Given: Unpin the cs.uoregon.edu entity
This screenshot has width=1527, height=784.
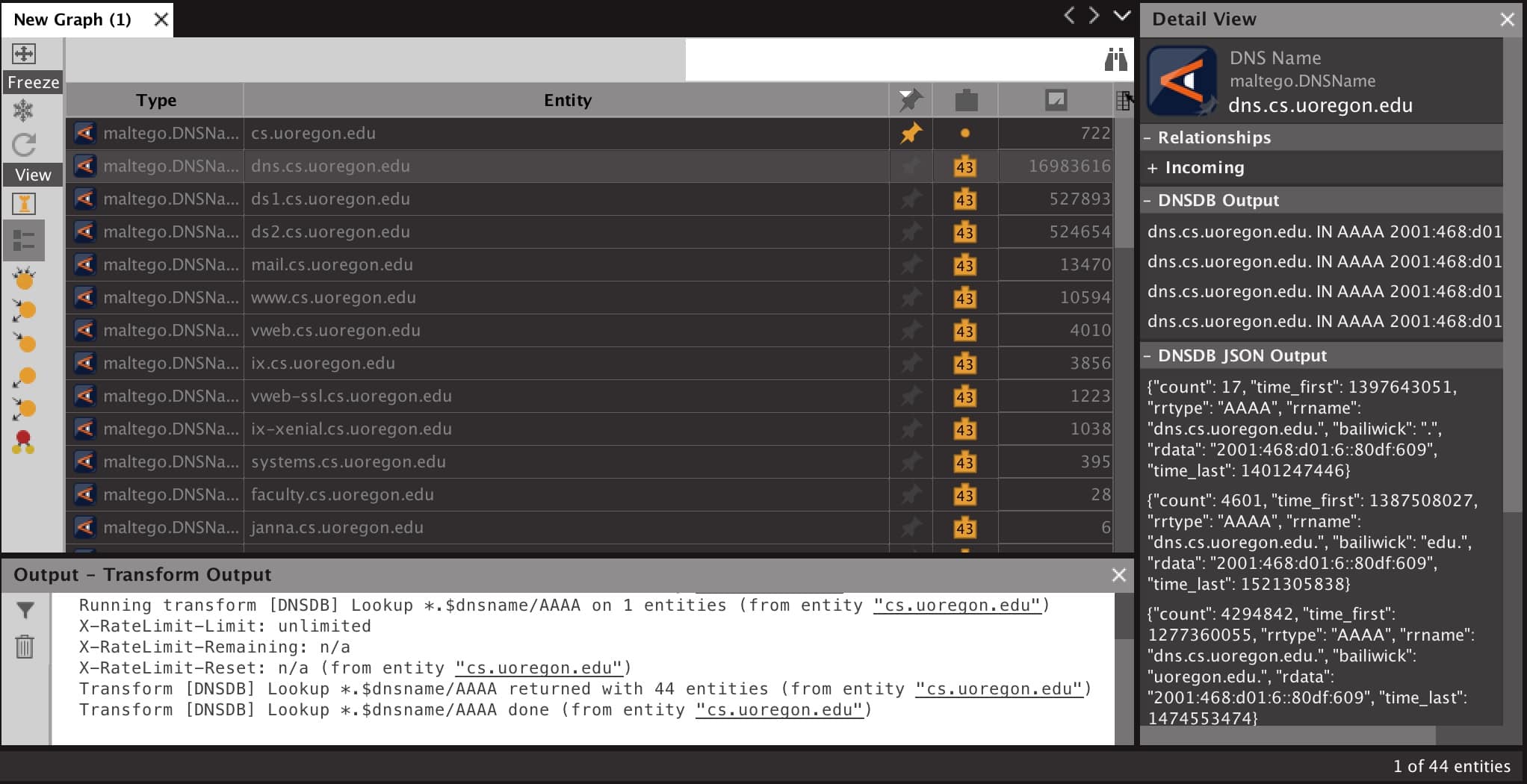Looking at the screenshot, I should 911,133.
